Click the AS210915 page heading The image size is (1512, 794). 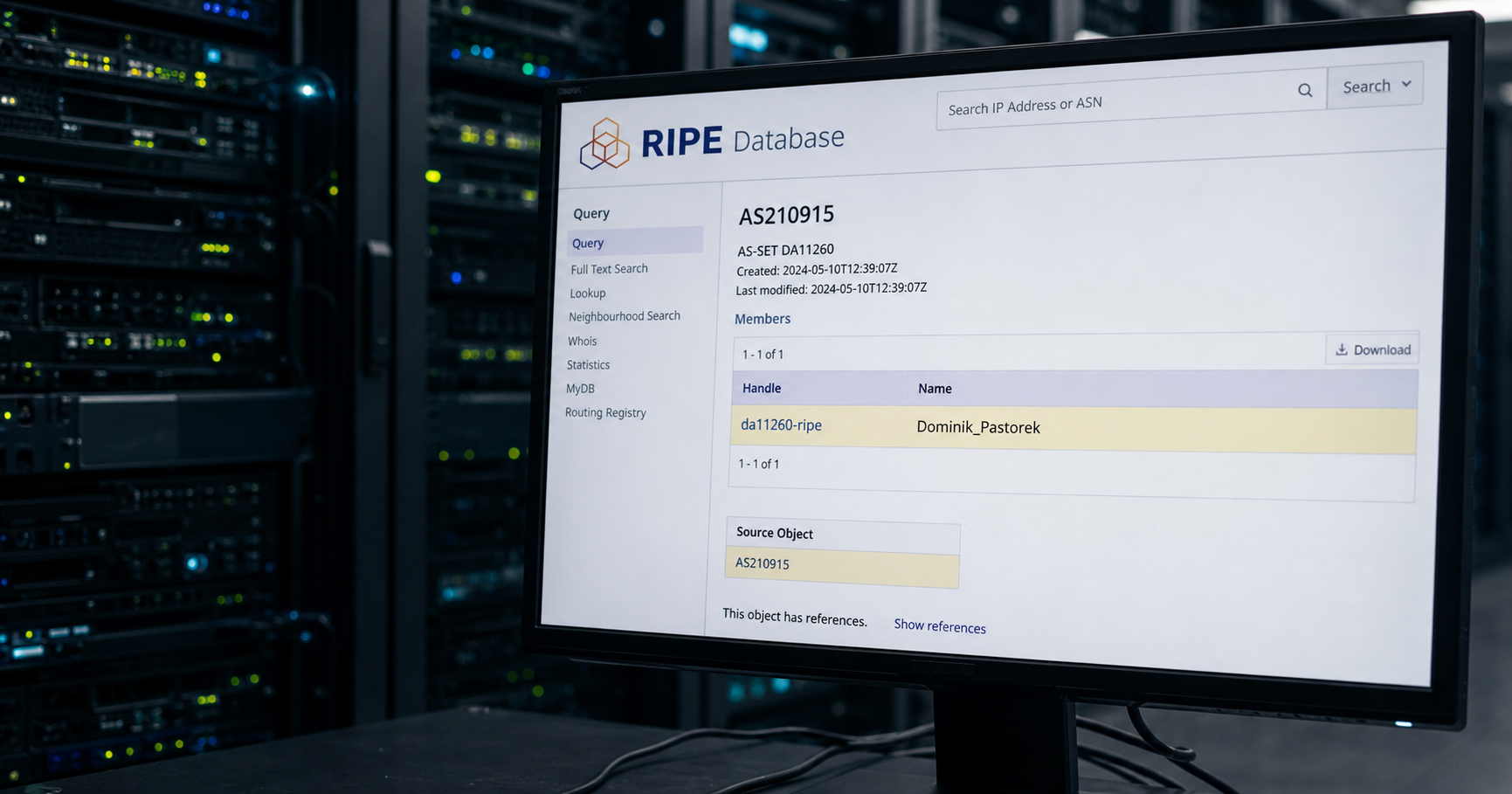(786, 215)
